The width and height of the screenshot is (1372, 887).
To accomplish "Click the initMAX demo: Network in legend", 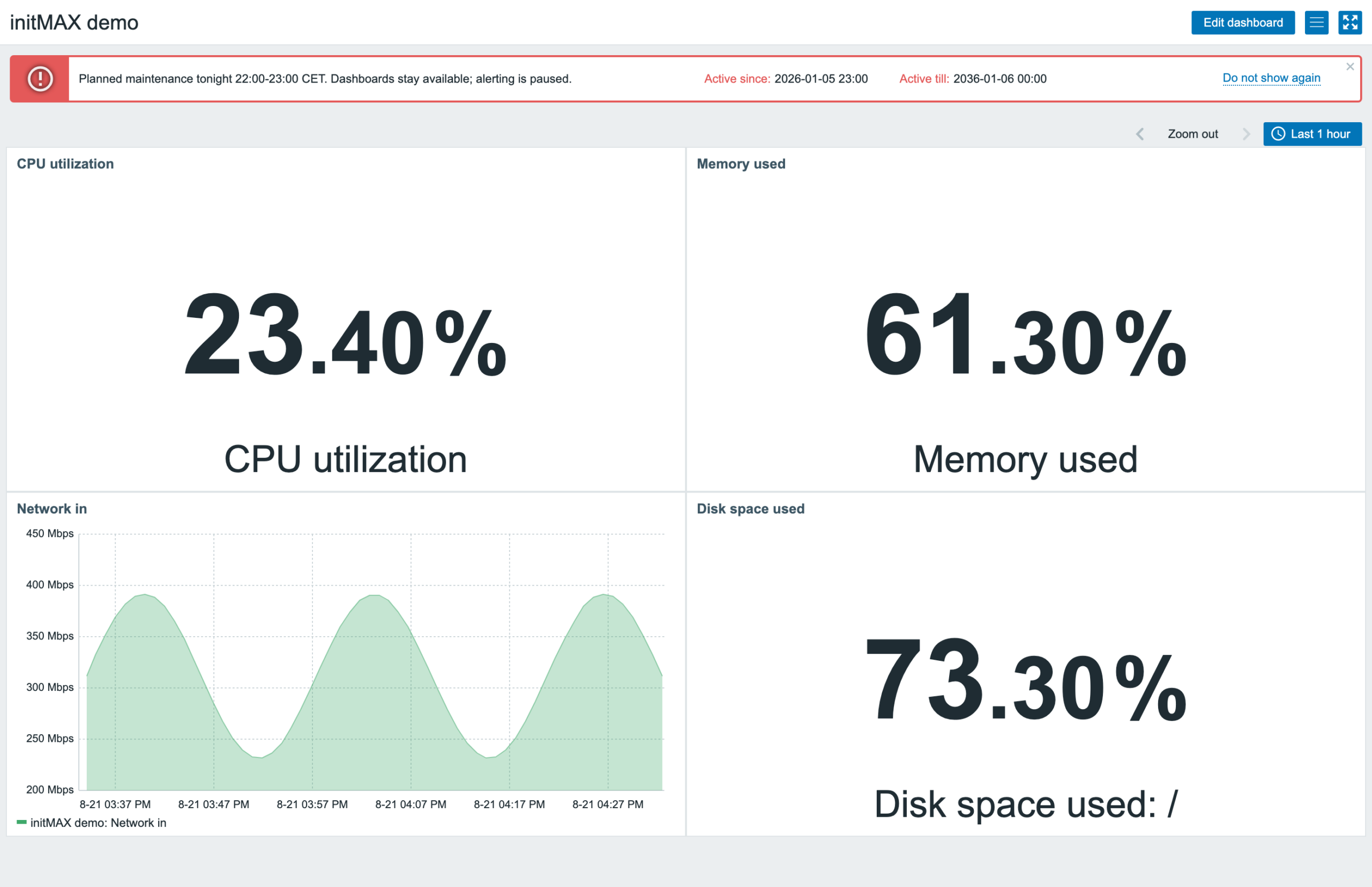I will 98,823.
